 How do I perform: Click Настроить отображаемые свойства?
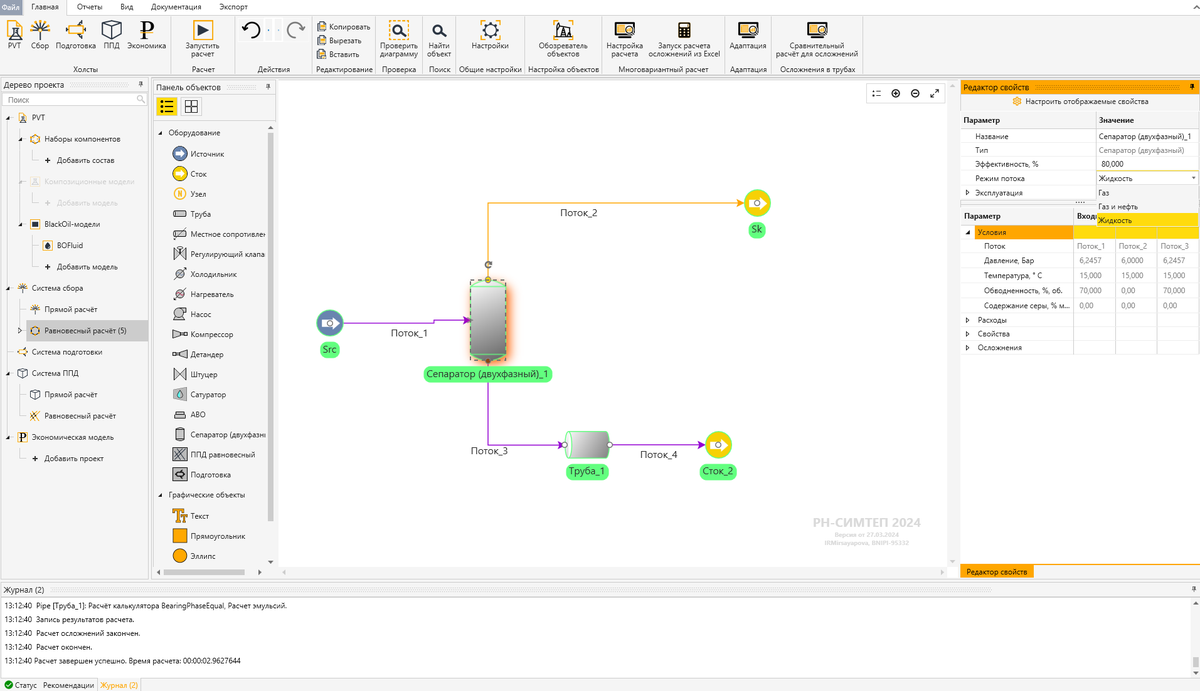1080,101
